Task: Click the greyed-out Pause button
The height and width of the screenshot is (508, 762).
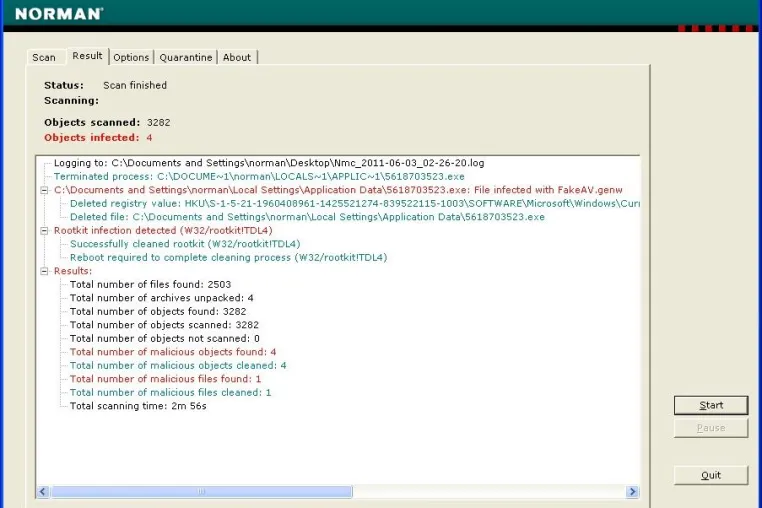Action: (x=710, y=428)
